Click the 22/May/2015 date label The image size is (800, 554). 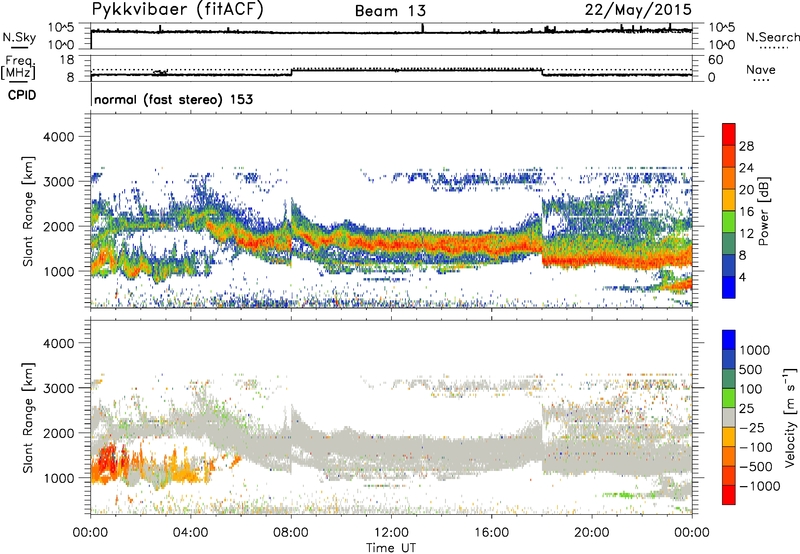click(x=638, y=10)
